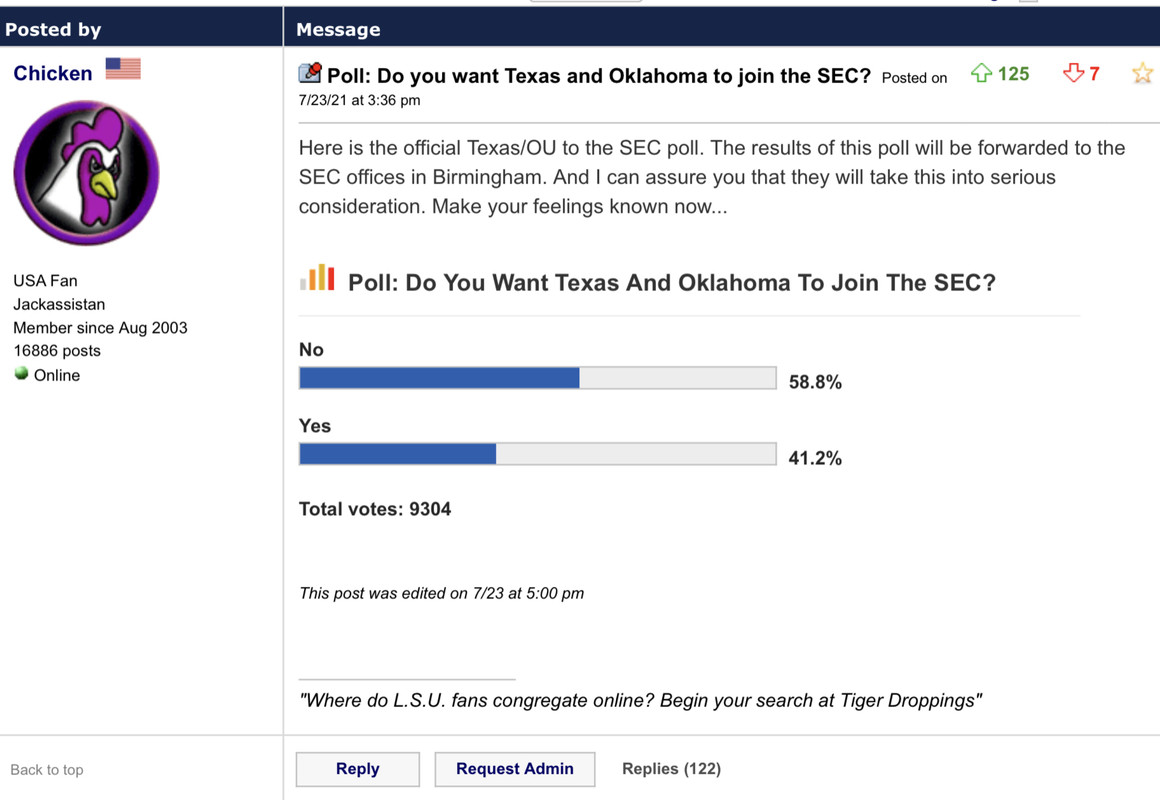Click the Message column header
Image resolution: width=1160 pixels, height=800 pixels.
(x=338, y=30)
